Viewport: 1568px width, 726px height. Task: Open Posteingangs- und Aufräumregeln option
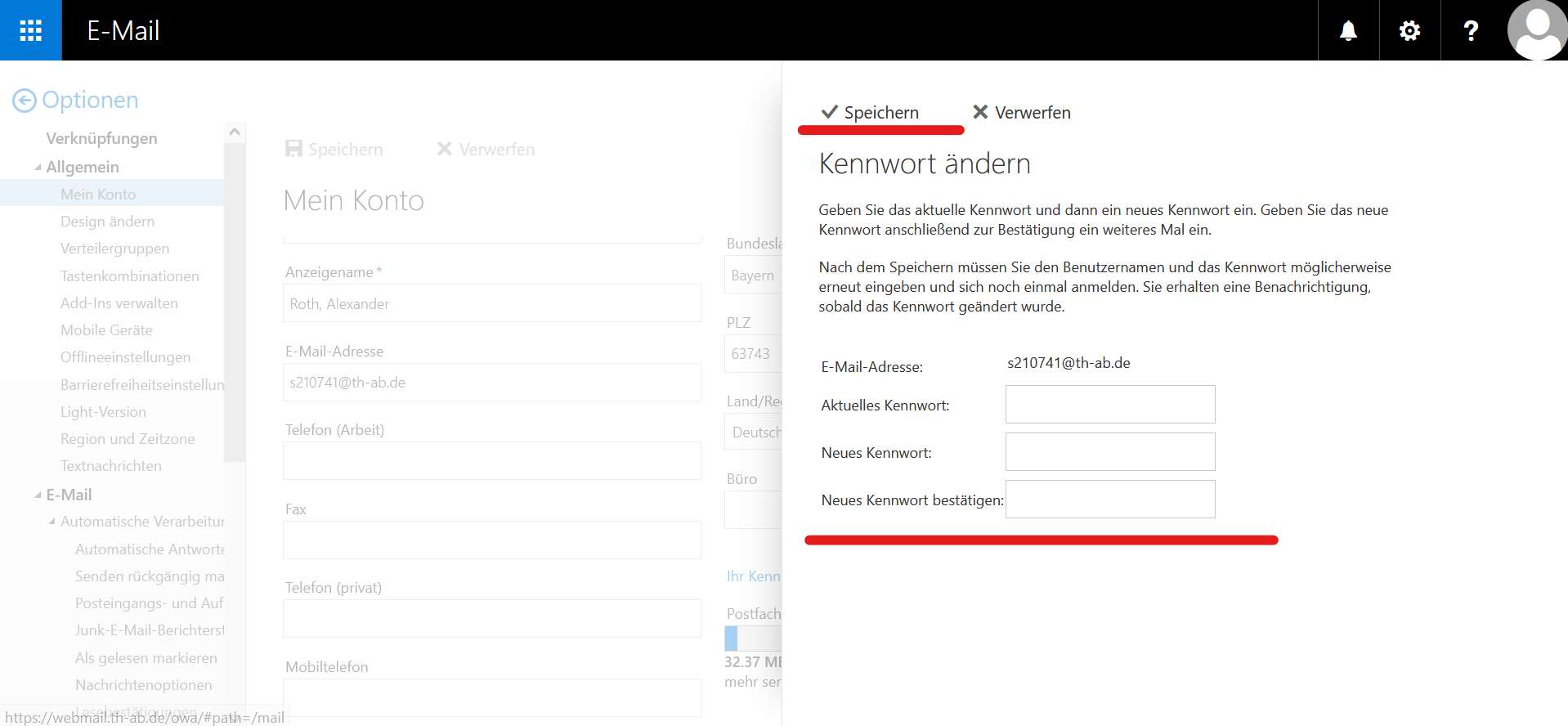[150, 603]
